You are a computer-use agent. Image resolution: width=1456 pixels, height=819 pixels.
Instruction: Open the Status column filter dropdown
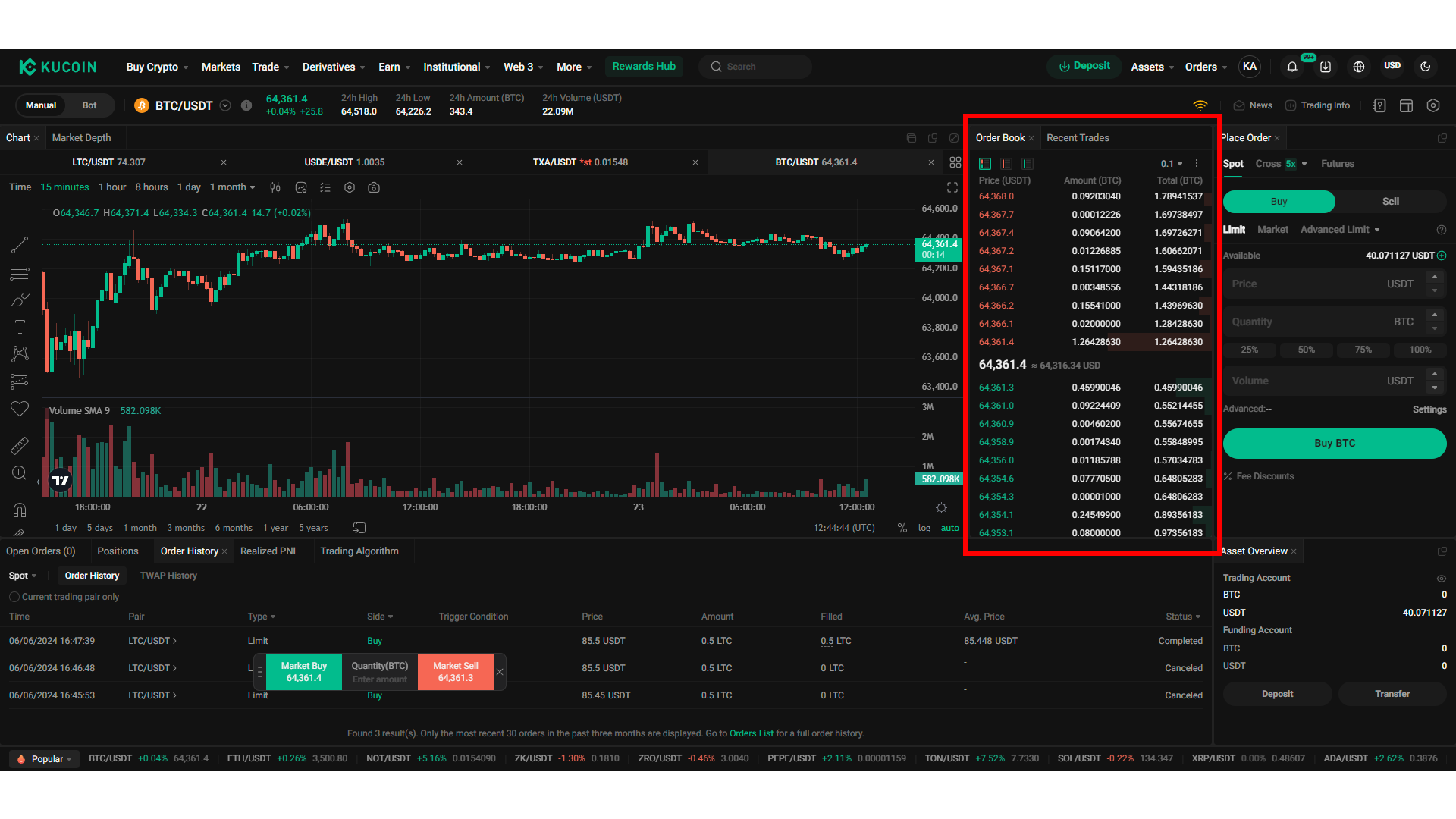tap(1184, 617)
